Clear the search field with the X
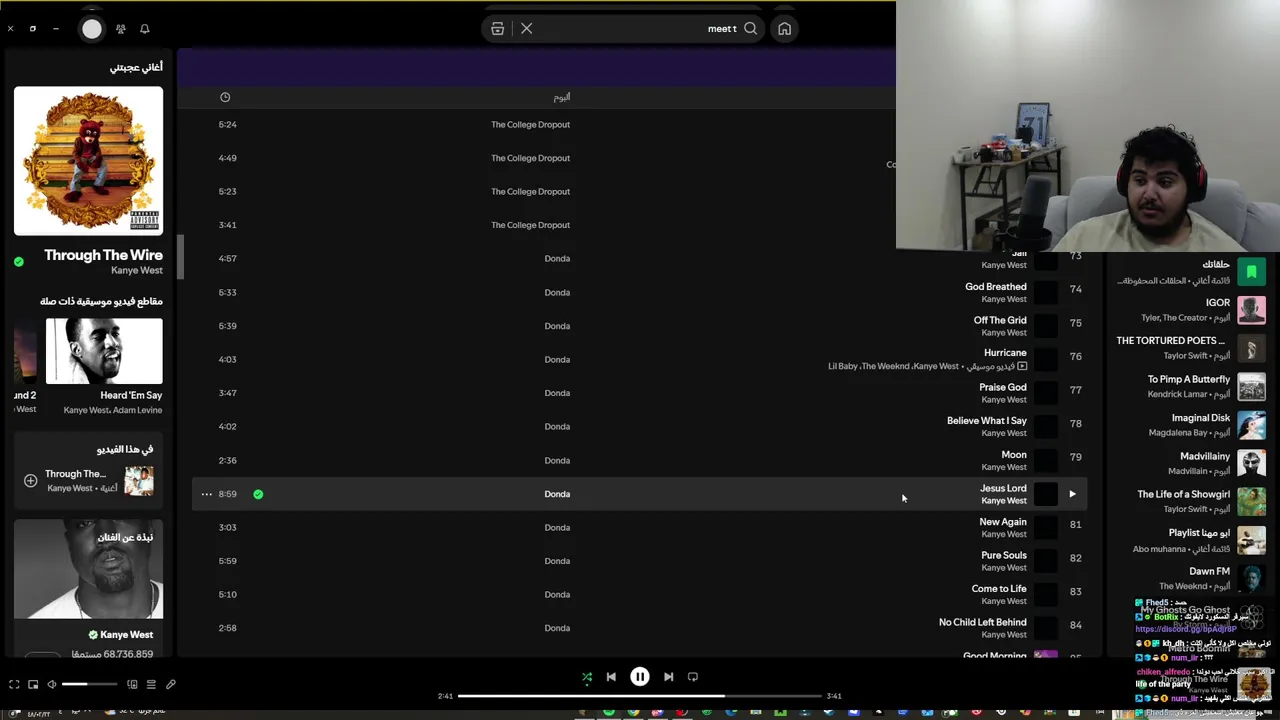 coord(526,29)
